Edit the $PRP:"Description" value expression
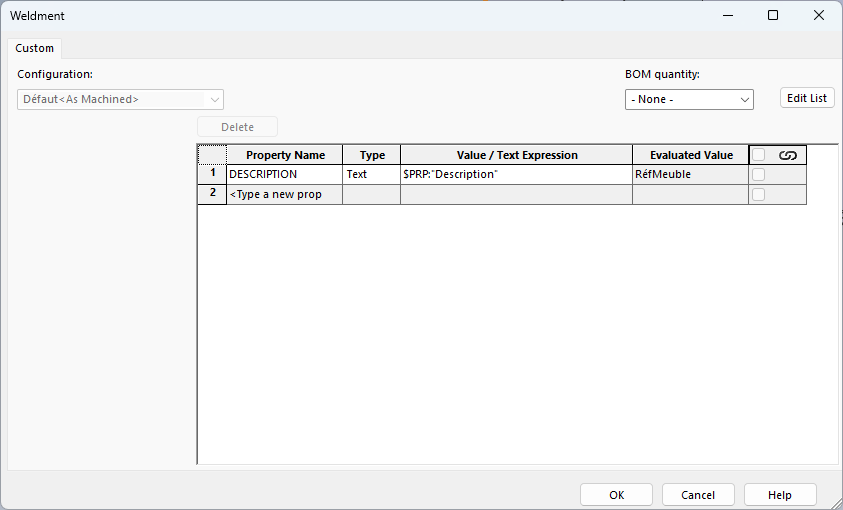This screenshot has width=843, height=510. [516, 174]
